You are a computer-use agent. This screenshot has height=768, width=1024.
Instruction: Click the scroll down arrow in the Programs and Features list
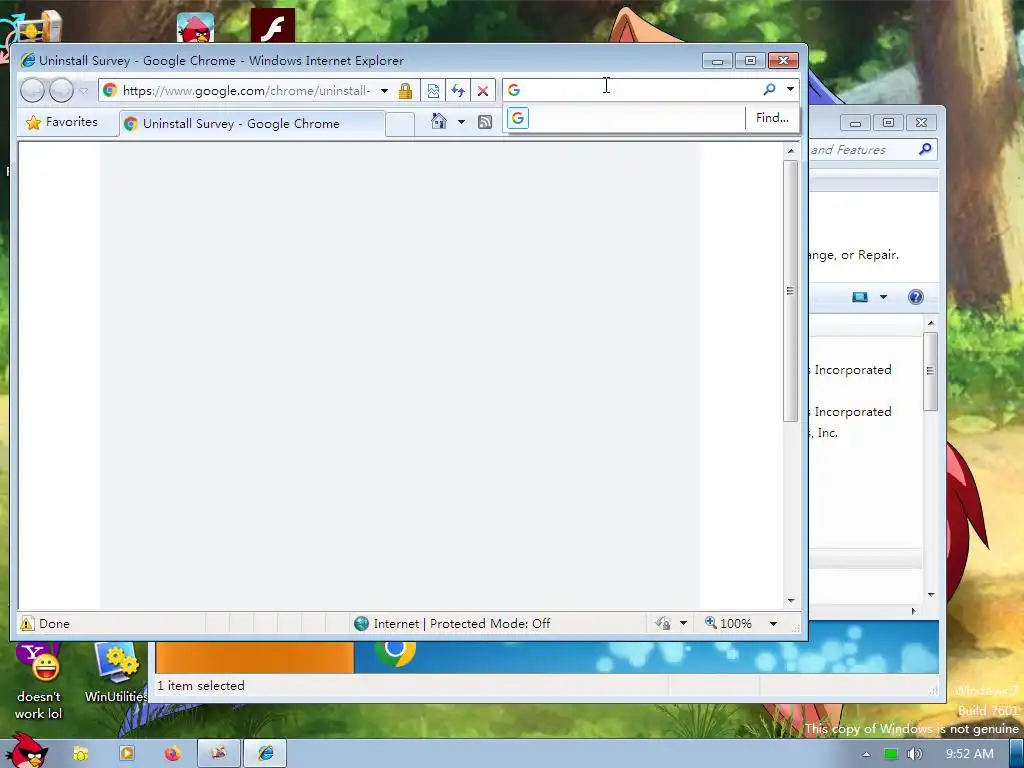[x=931, y=595]
